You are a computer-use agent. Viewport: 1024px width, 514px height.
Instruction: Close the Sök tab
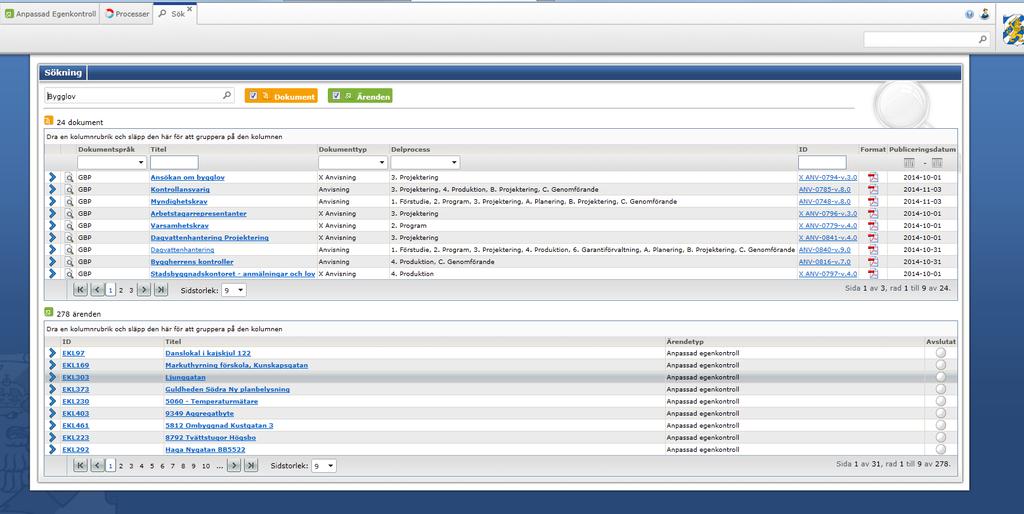coord(189,9)
